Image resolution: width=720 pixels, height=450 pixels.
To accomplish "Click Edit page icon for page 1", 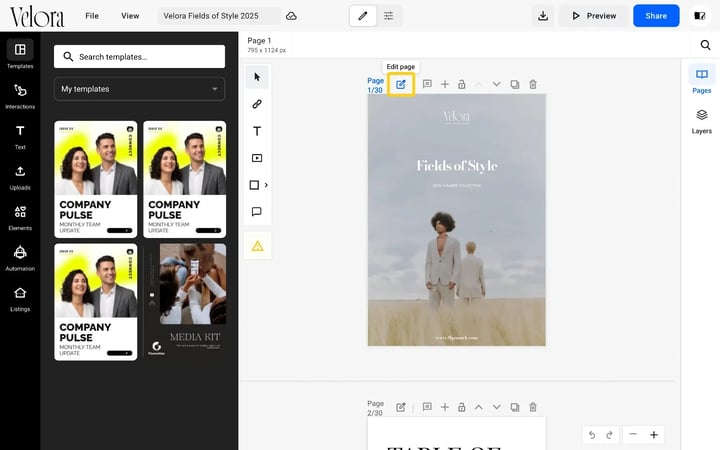I will tap(401, 84).
